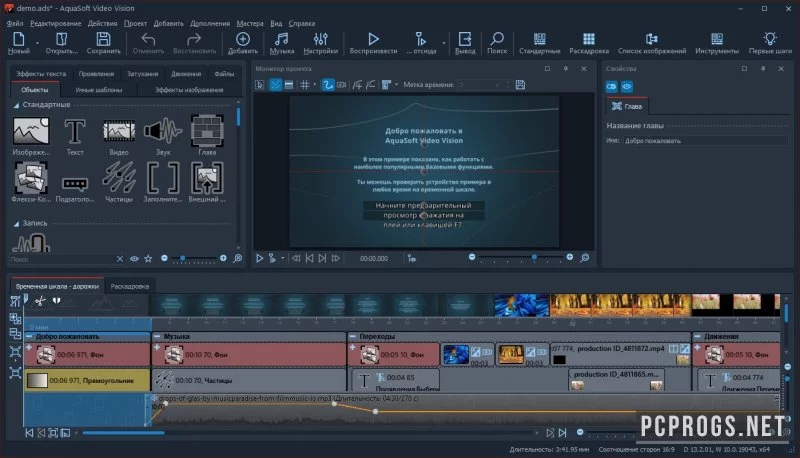Open the Эффекты изображения tab
The image size is (800, 458).
(x=189, y=90)
